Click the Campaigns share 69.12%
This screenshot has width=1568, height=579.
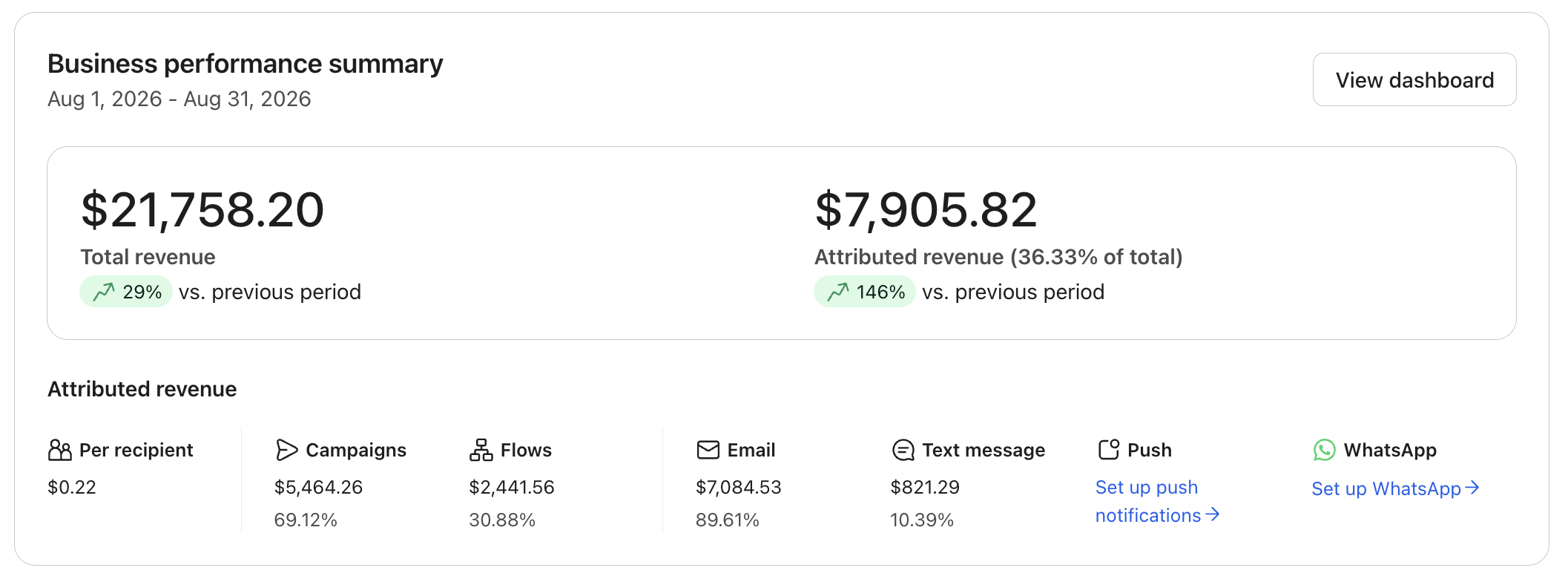306,520
